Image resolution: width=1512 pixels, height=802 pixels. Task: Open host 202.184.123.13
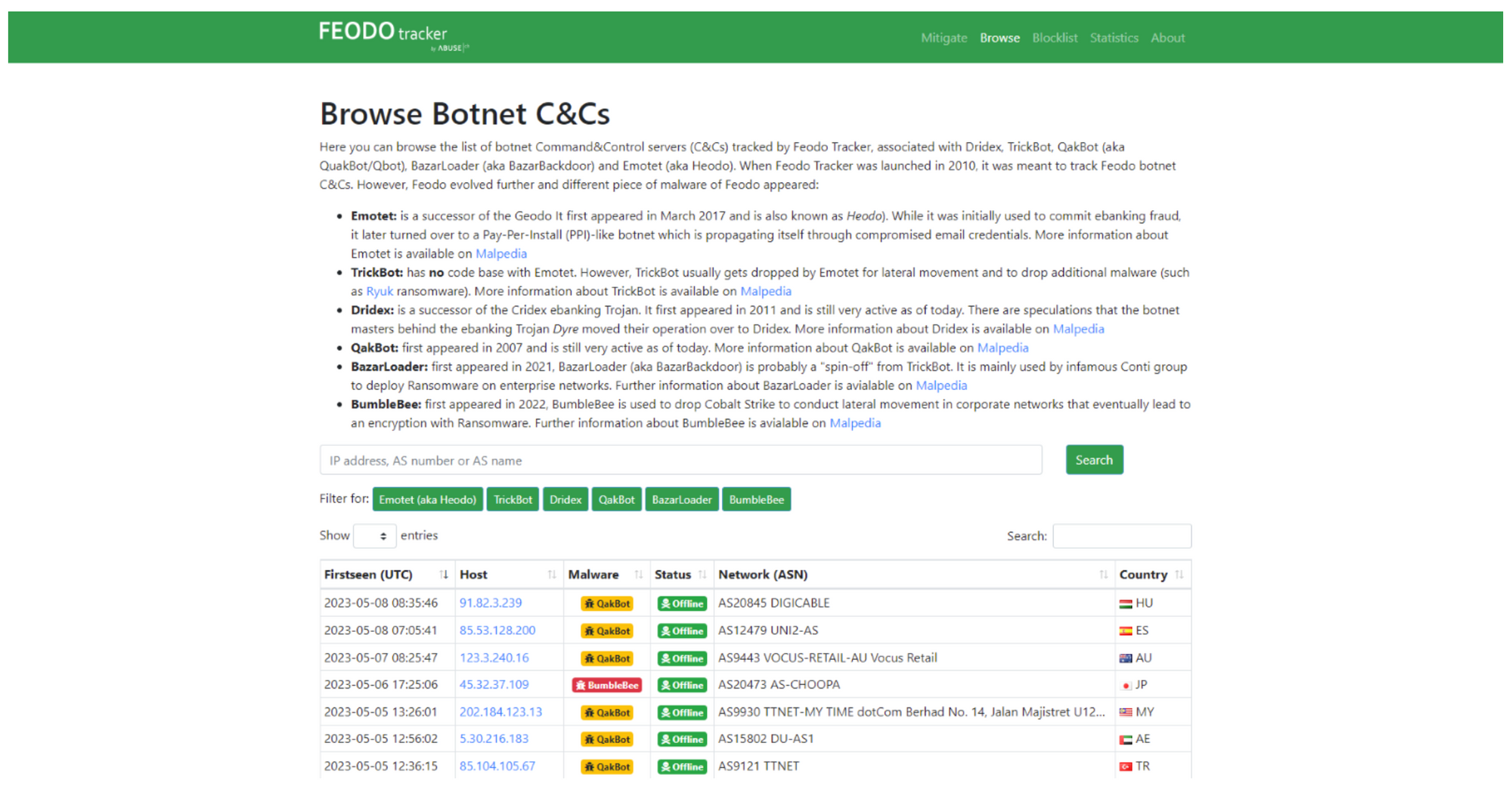coord(500,712)
